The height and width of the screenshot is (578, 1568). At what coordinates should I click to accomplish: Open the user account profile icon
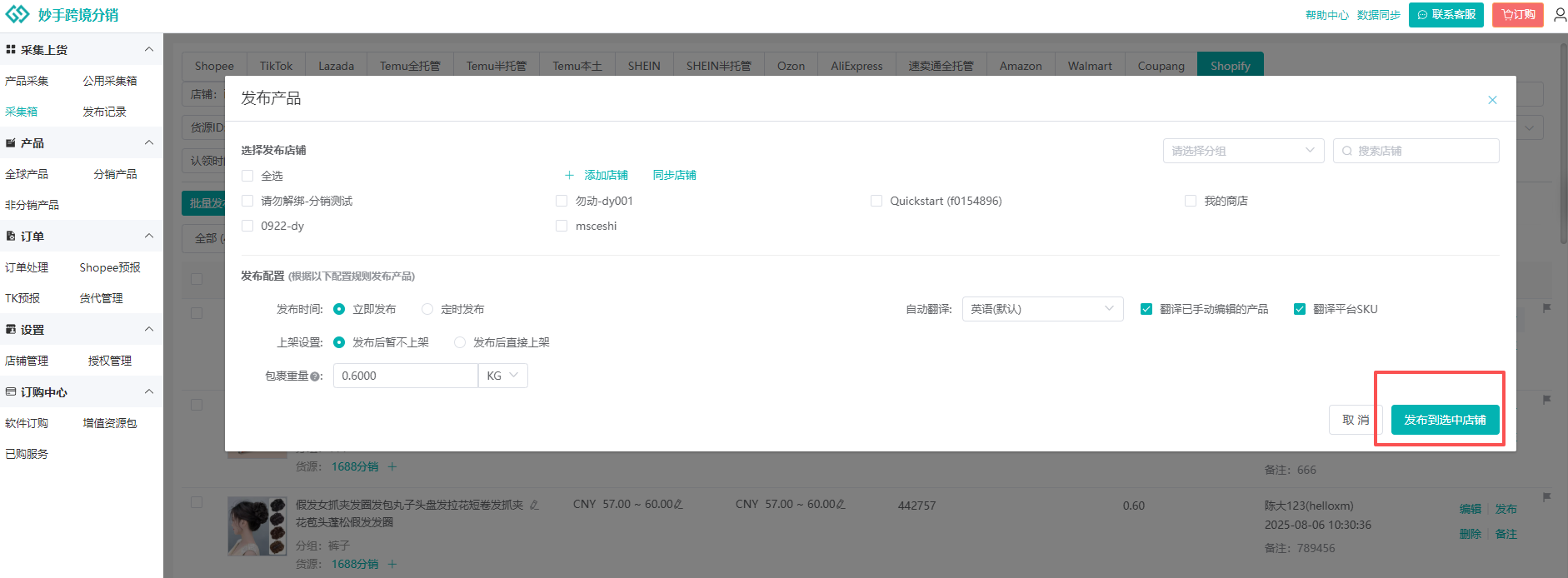point(1560,15)
